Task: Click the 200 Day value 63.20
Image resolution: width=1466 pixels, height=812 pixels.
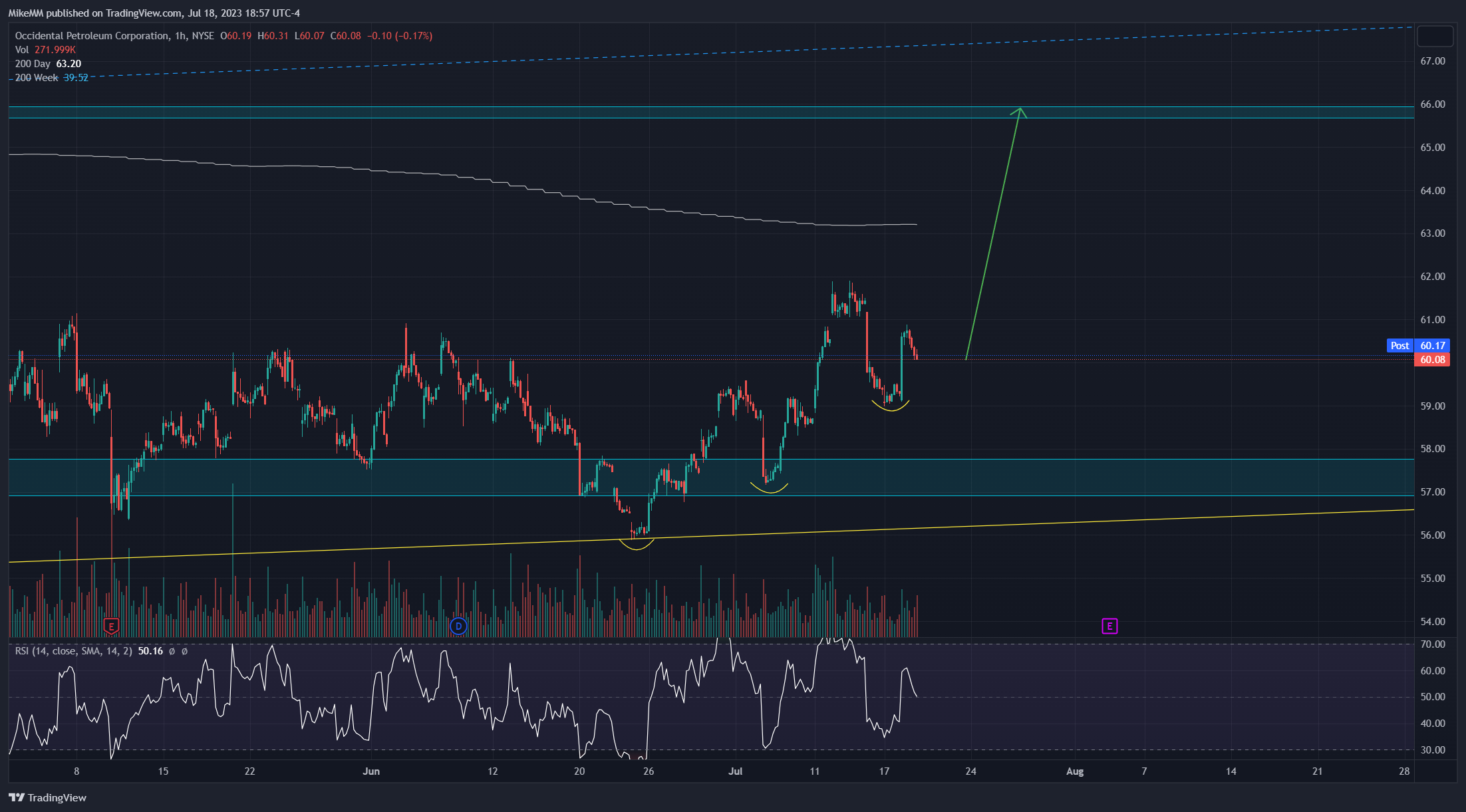Action: click(x=69, y=64)
